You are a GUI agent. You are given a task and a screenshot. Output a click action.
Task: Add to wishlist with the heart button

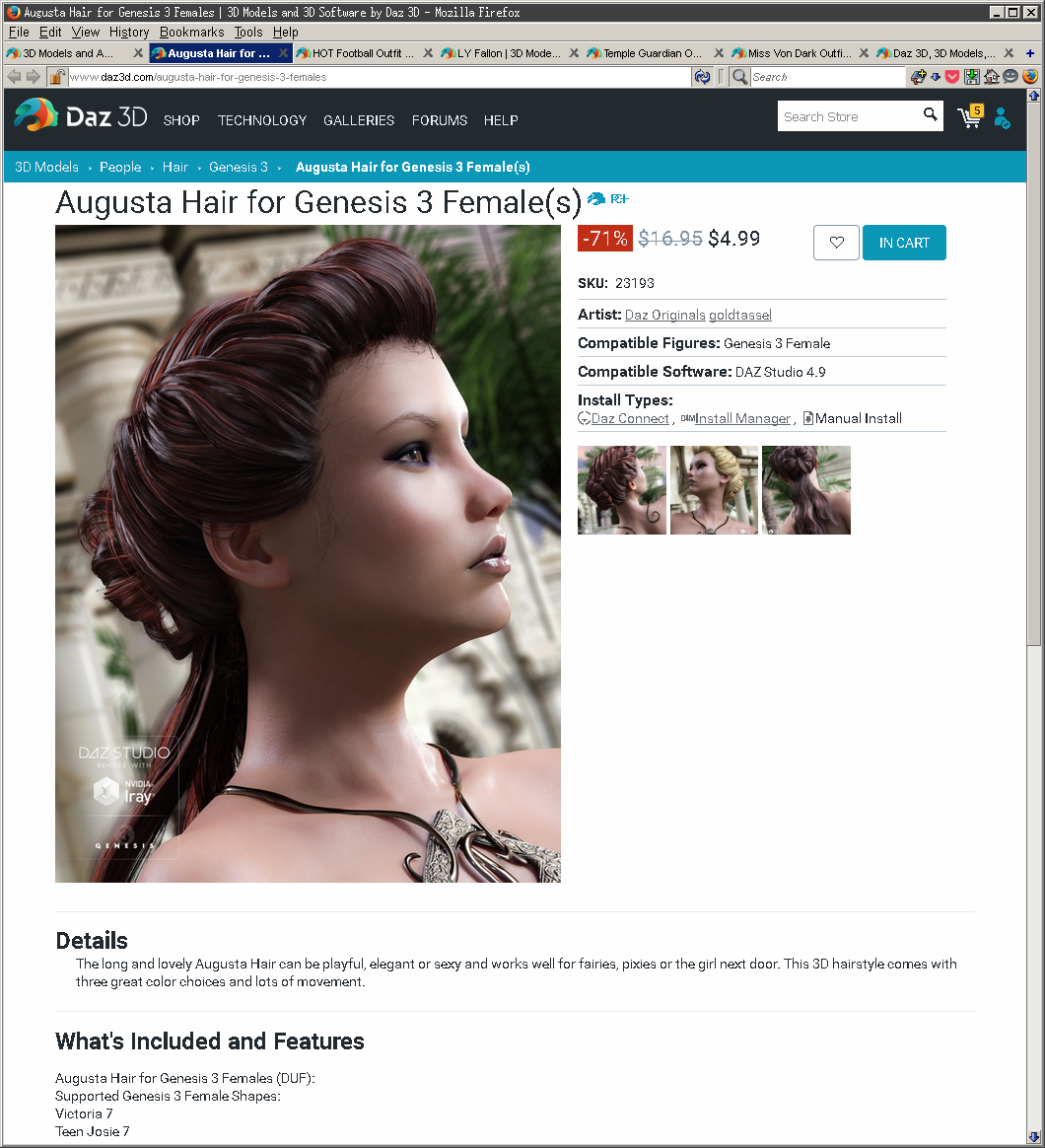836,243
